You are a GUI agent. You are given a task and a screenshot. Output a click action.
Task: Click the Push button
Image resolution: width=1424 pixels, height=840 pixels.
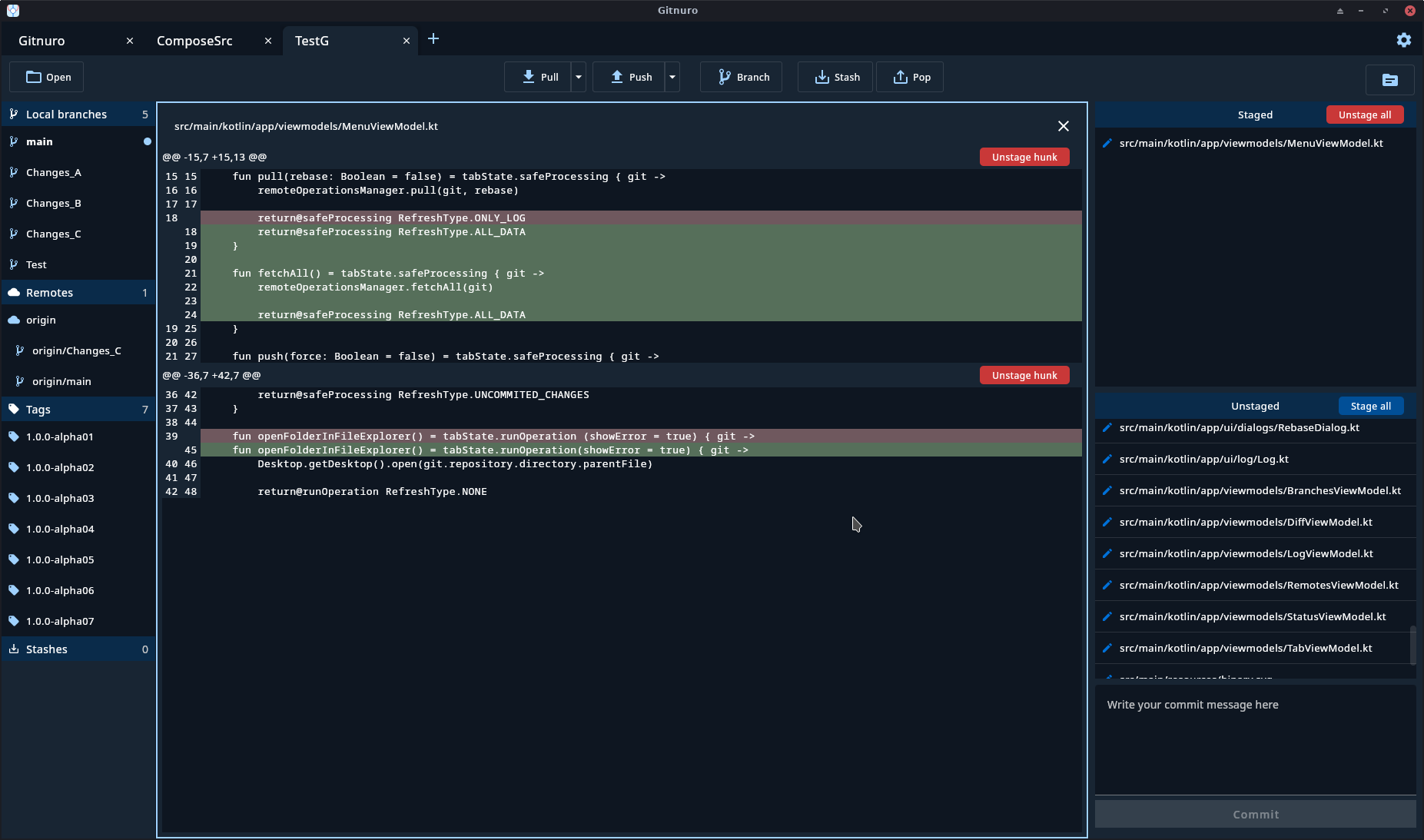(629, 77)
